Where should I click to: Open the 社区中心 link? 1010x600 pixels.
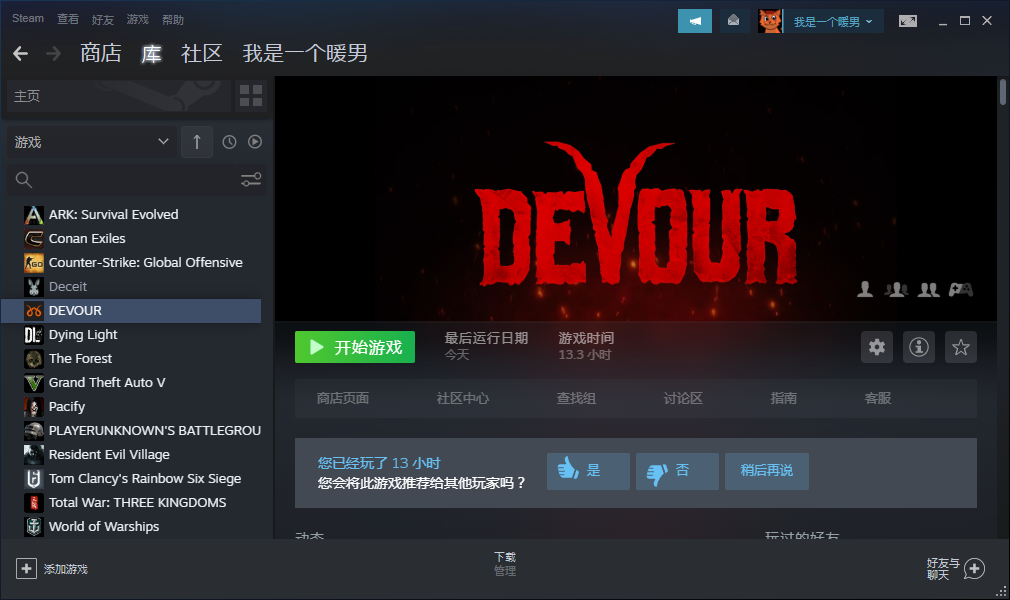462,398
